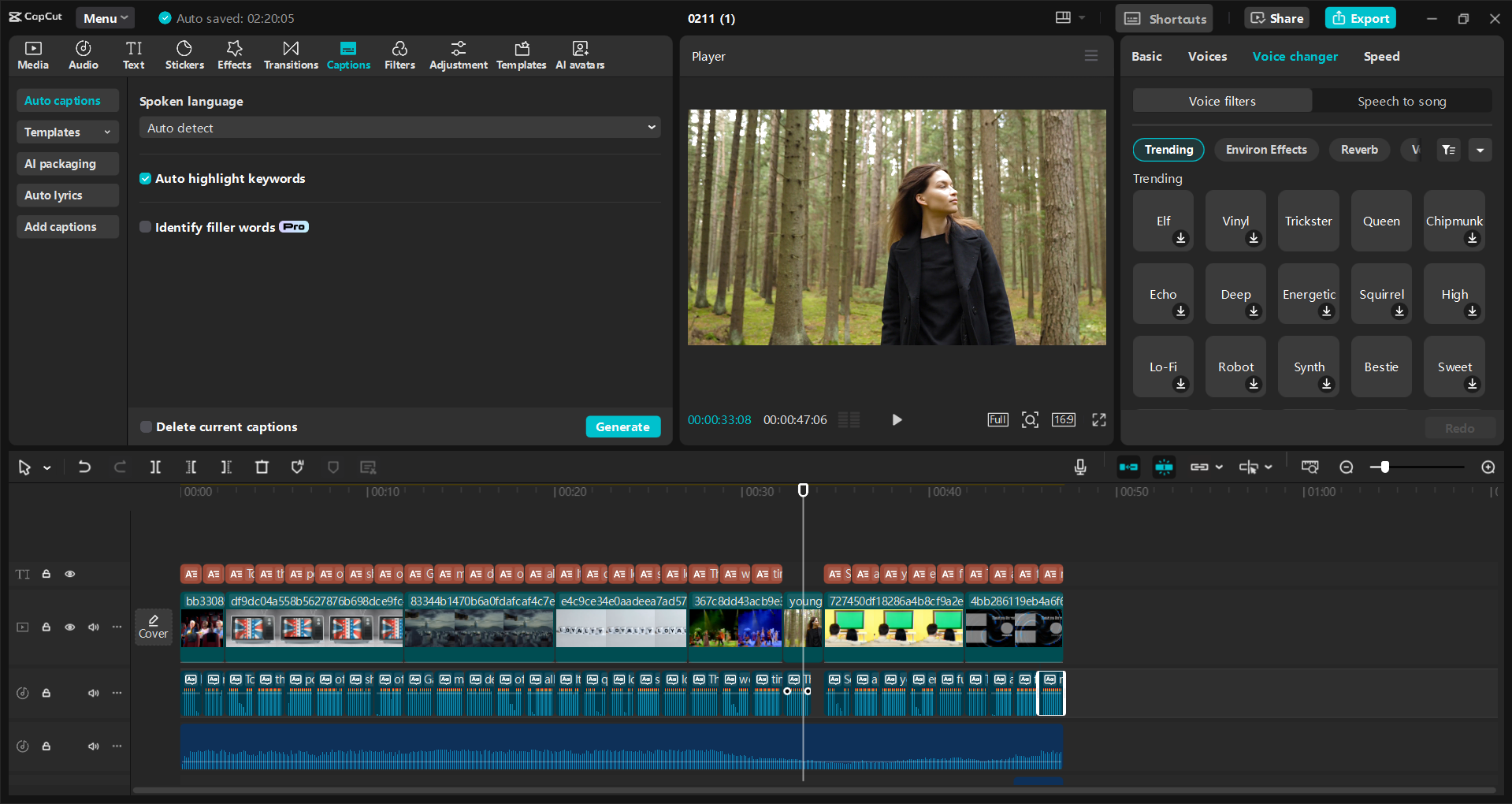Open the AI avatars panel
1512x804 pixels.
point(579,54)
